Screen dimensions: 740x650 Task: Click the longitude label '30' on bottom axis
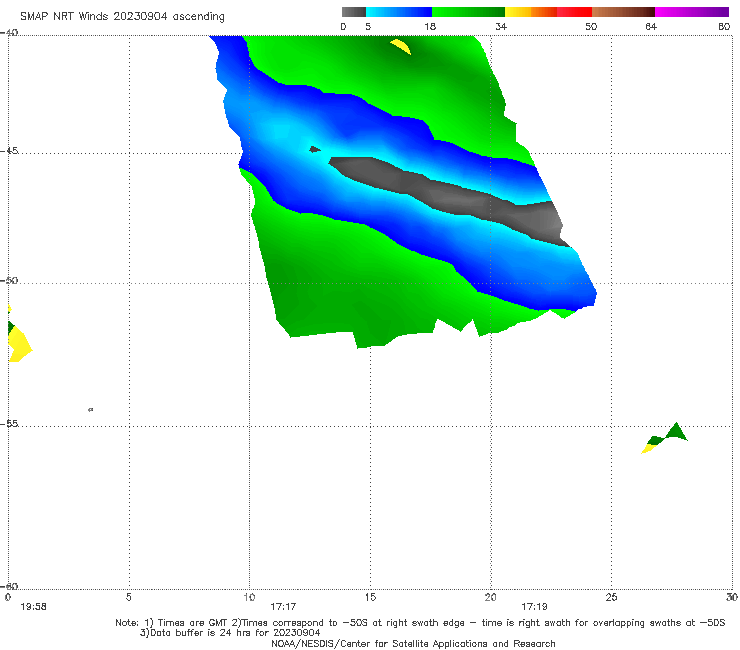tap(732, 597)
